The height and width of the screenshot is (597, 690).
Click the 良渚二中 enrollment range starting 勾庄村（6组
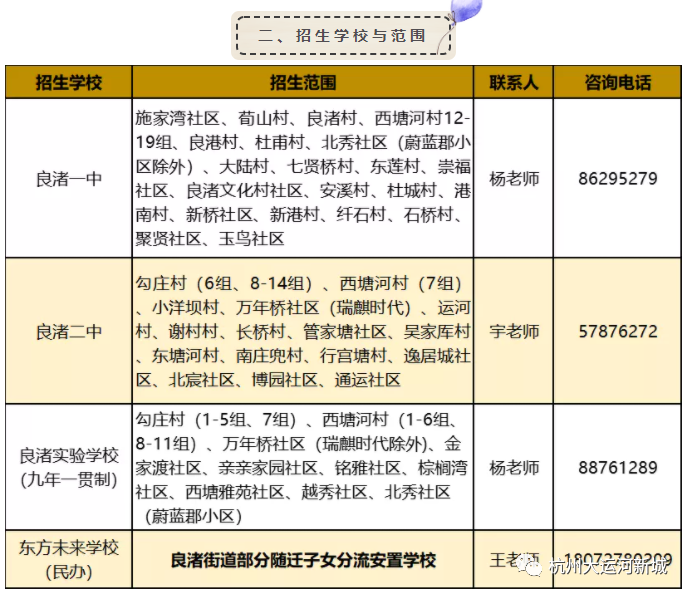303,331
